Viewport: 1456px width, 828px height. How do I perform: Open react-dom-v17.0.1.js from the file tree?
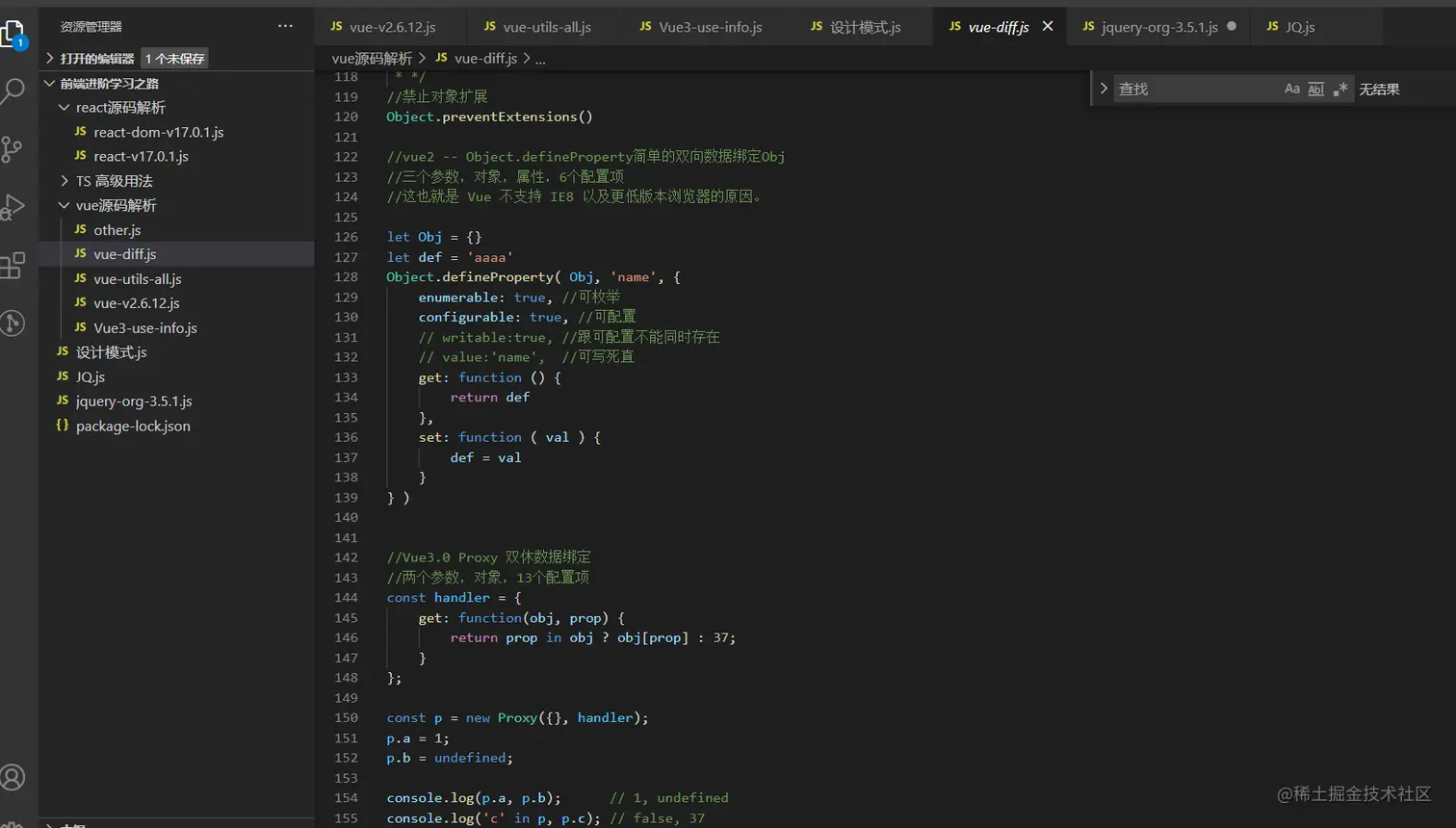[x=158, y=132]
